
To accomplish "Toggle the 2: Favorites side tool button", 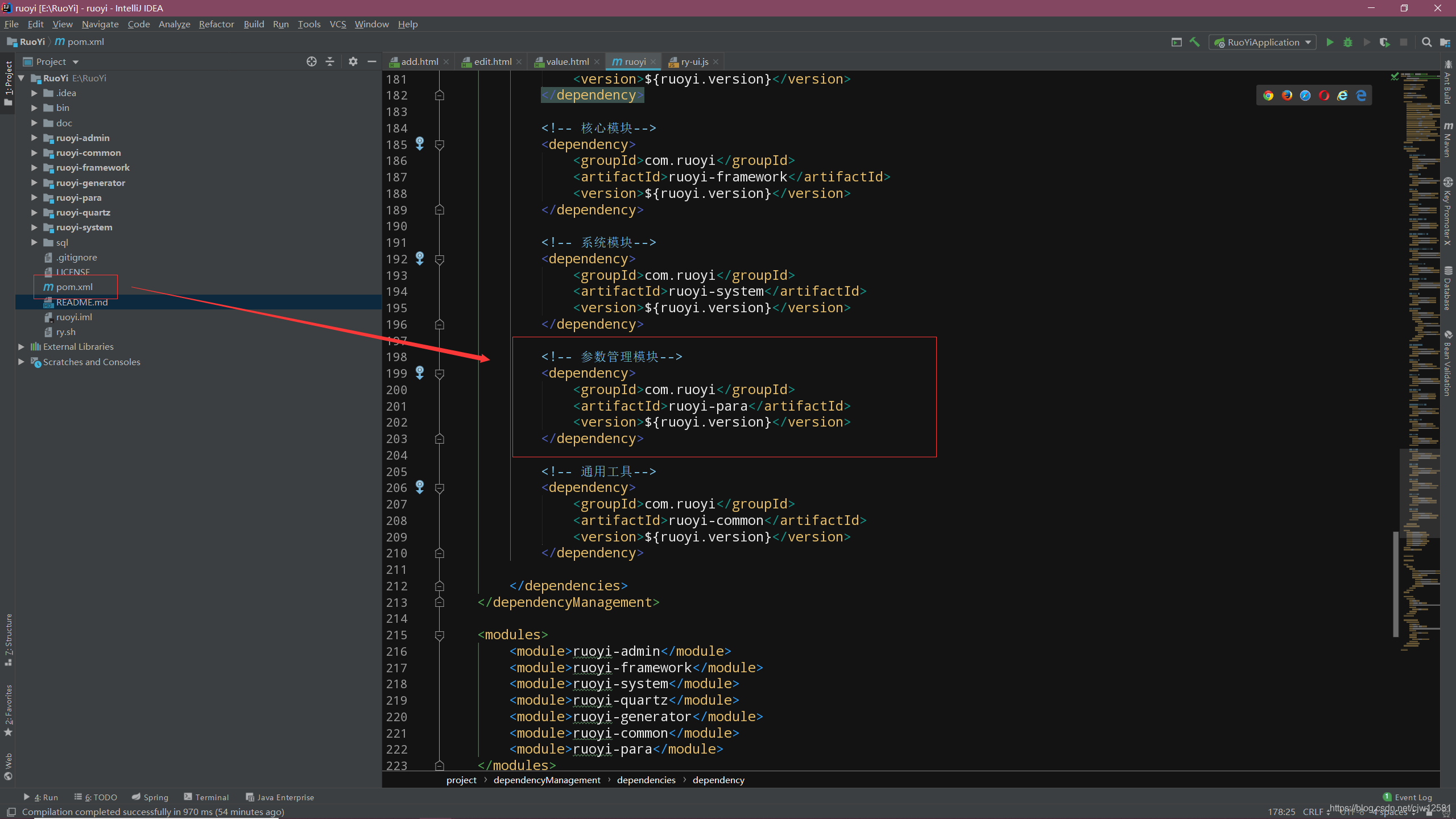I will tap(8, 711).
